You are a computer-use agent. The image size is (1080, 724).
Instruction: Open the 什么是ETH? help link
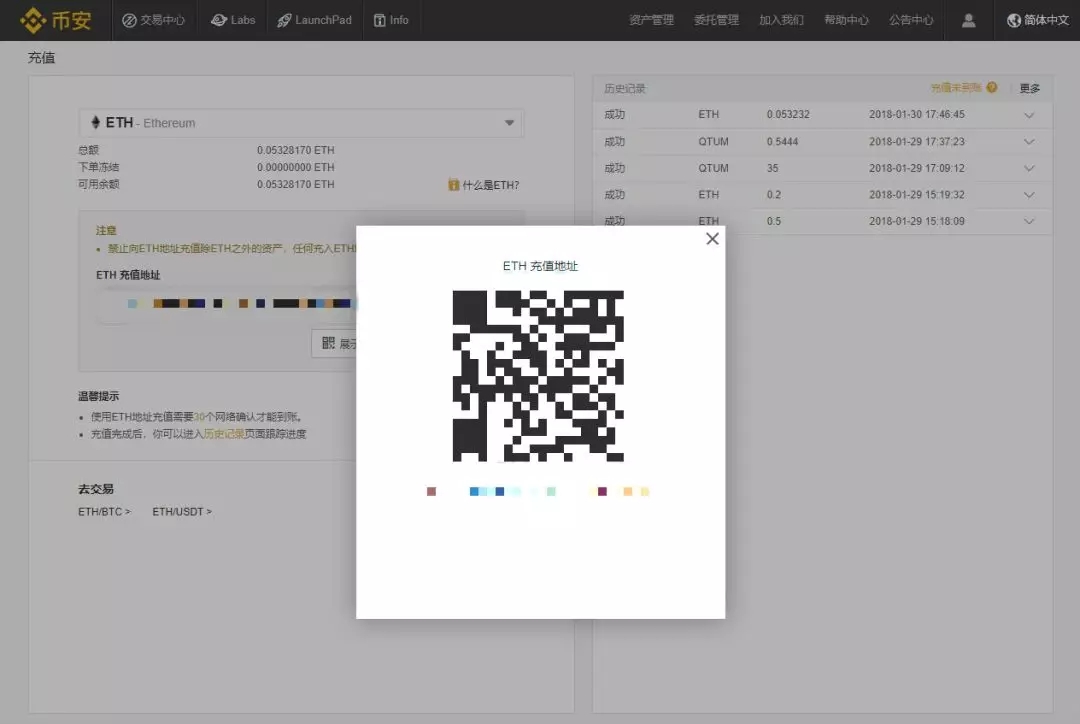click(484, 185)
